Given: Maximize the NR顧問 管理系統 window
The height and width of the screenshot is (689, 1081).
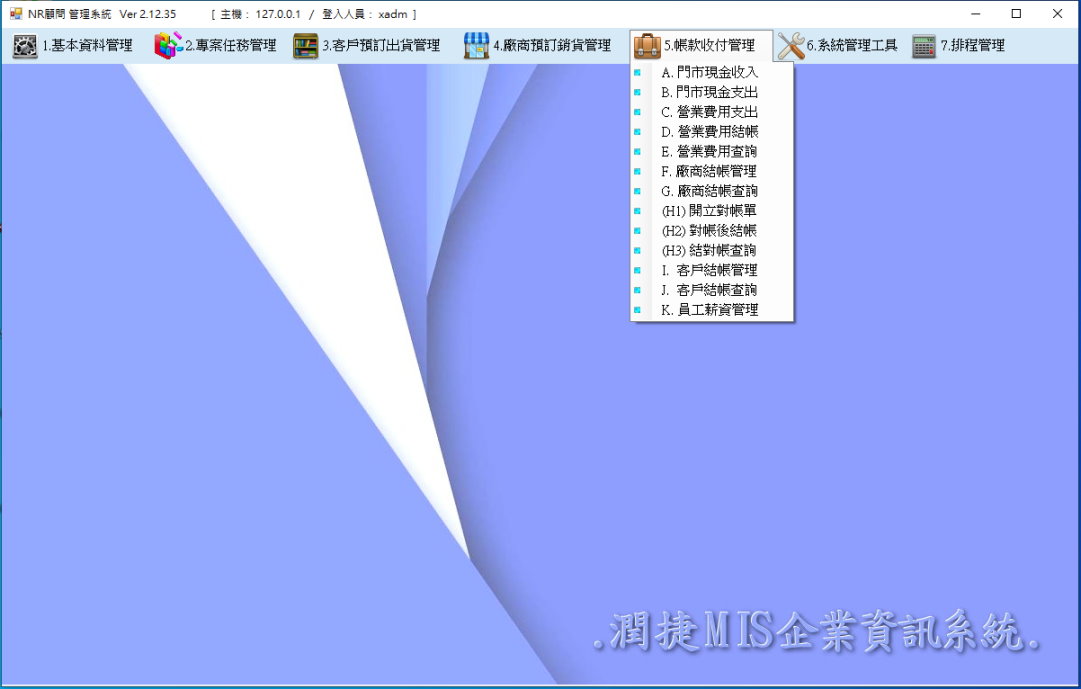Looking at the screenshot, I should pos(1016,14).
